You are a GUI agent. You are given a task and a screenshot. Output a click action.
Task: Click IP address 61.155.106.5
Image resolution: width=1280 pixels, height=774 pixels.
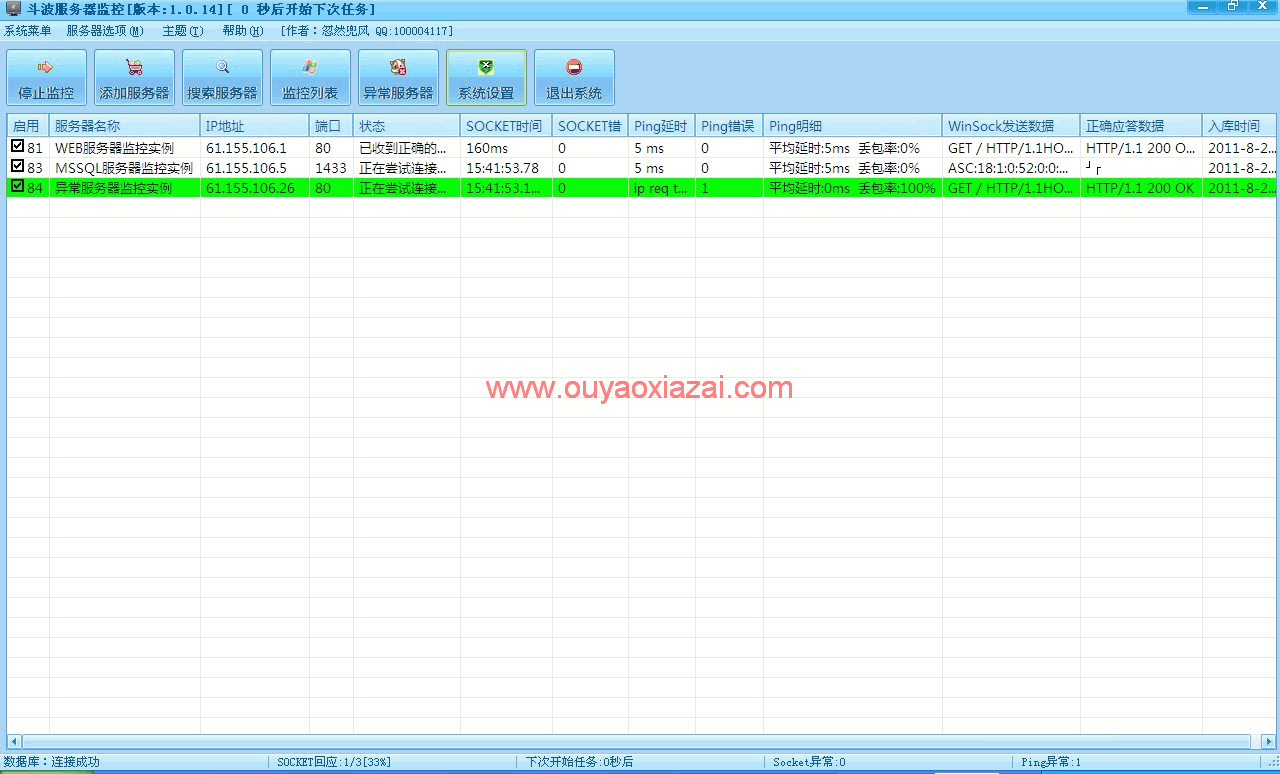(x=246, y=168)
